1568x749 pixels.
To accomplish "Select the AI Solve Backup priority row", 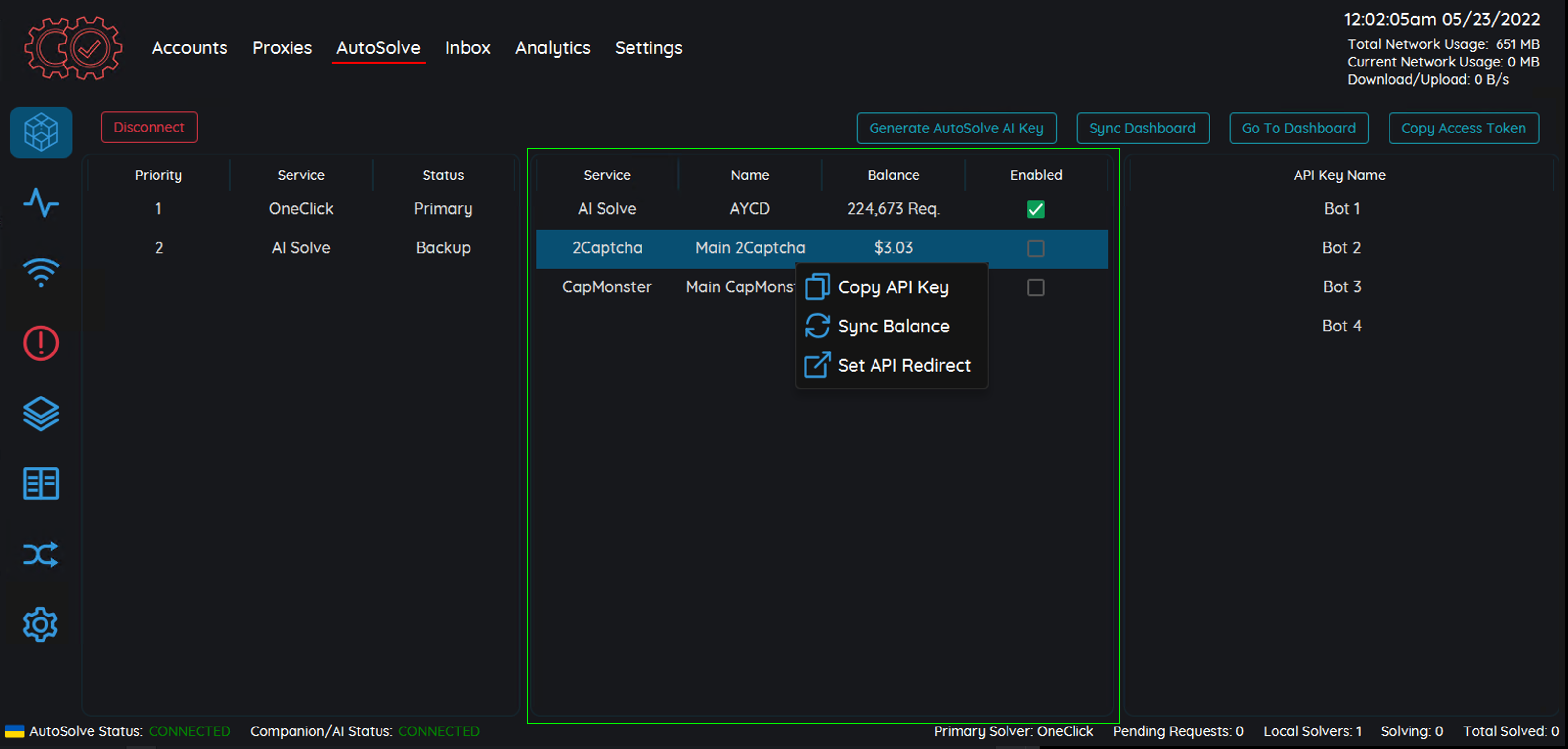I will point(301,248).
